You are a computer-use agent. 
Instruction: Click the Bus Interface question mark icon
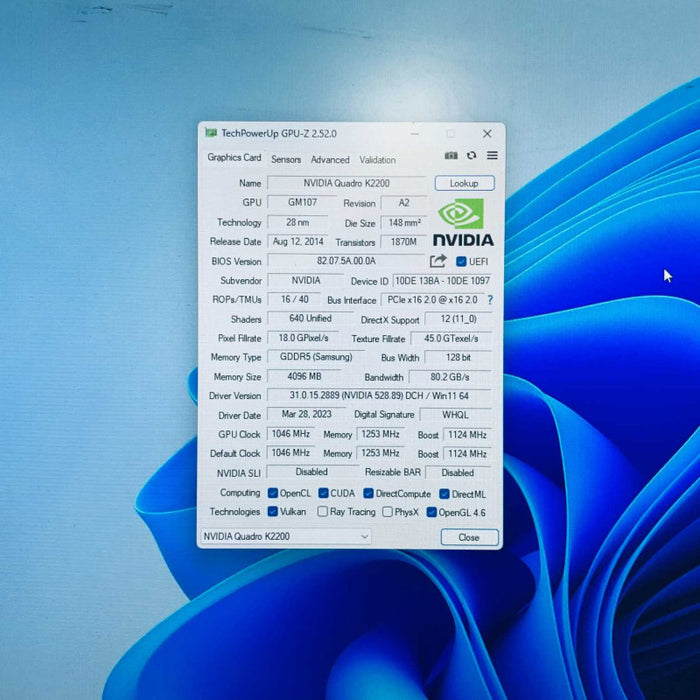pyautogui.click(x=490, y=300)
